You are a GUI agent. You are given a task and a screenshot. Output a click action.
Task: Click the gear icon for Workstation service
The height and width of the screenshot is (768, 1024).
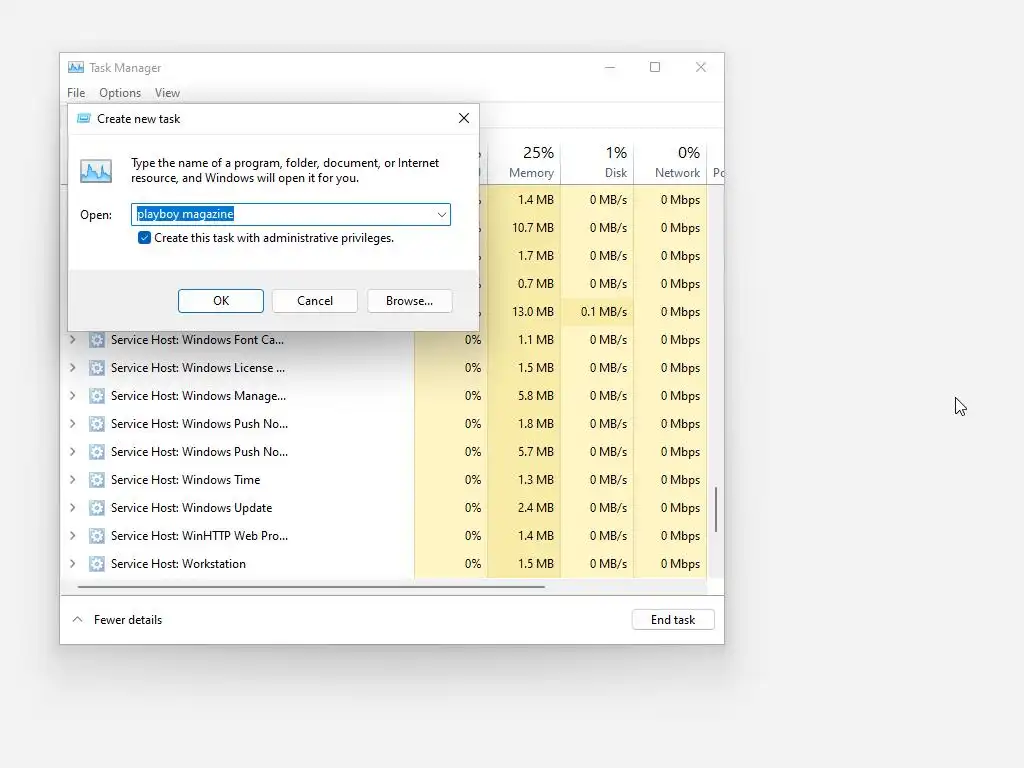click(97, 564)
